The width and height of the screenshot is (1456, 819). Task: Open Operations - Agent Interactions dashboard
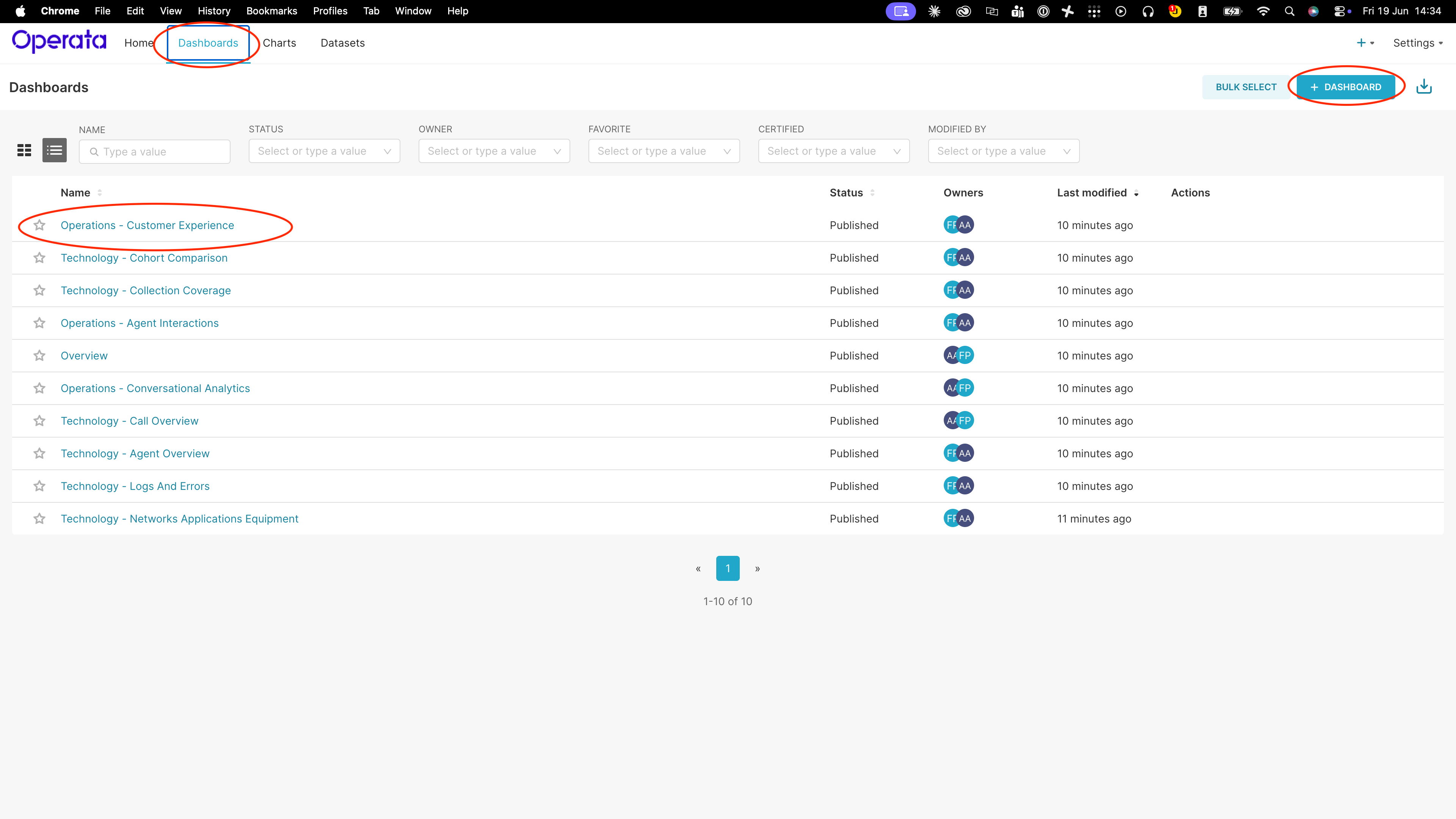click(x=140, y=323)
